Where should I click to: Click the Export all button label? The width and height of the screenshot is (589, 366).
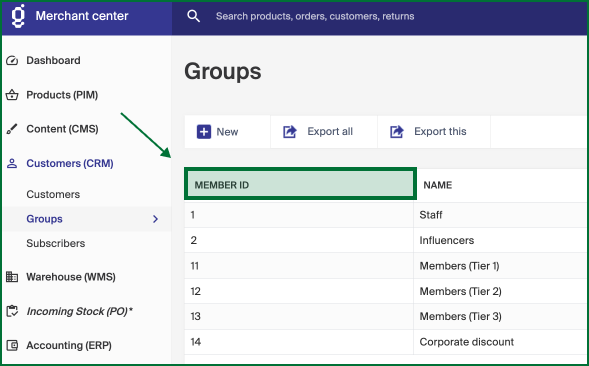tap(330, 132)
